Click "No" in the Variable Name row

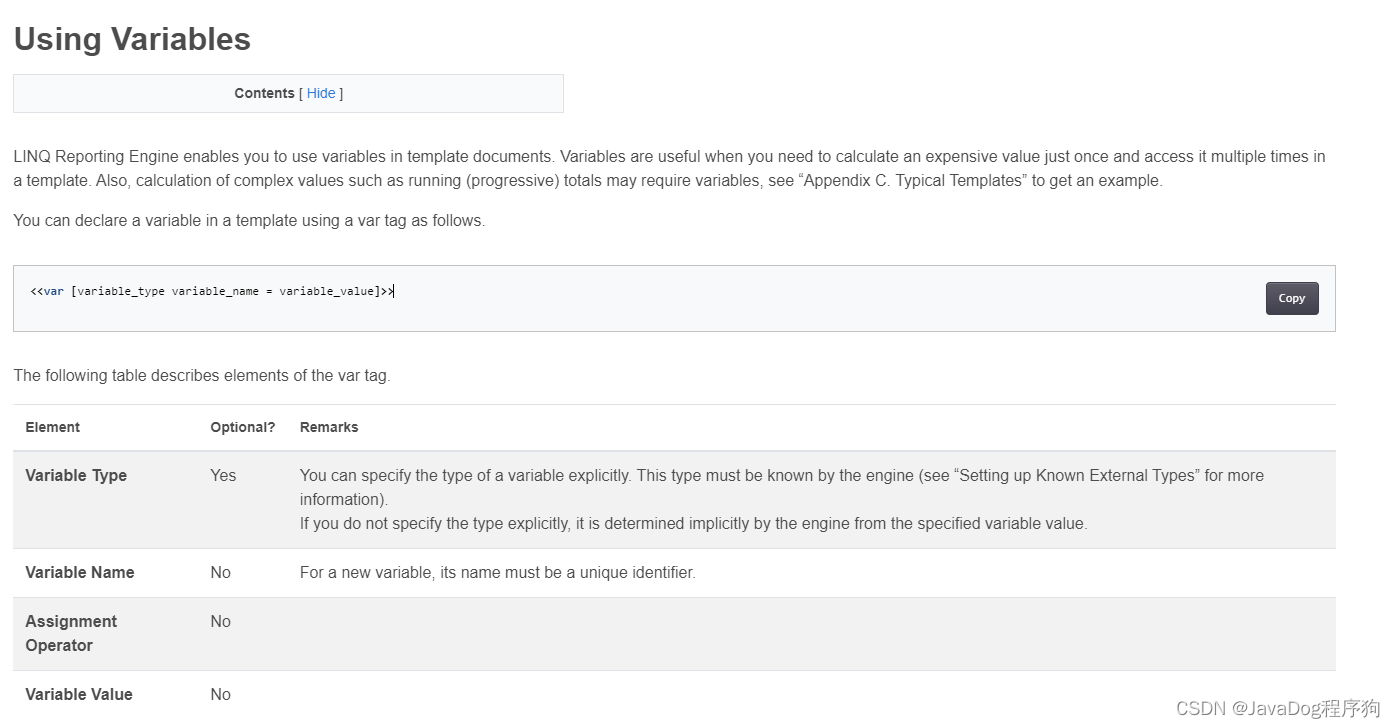coord(220,572)
